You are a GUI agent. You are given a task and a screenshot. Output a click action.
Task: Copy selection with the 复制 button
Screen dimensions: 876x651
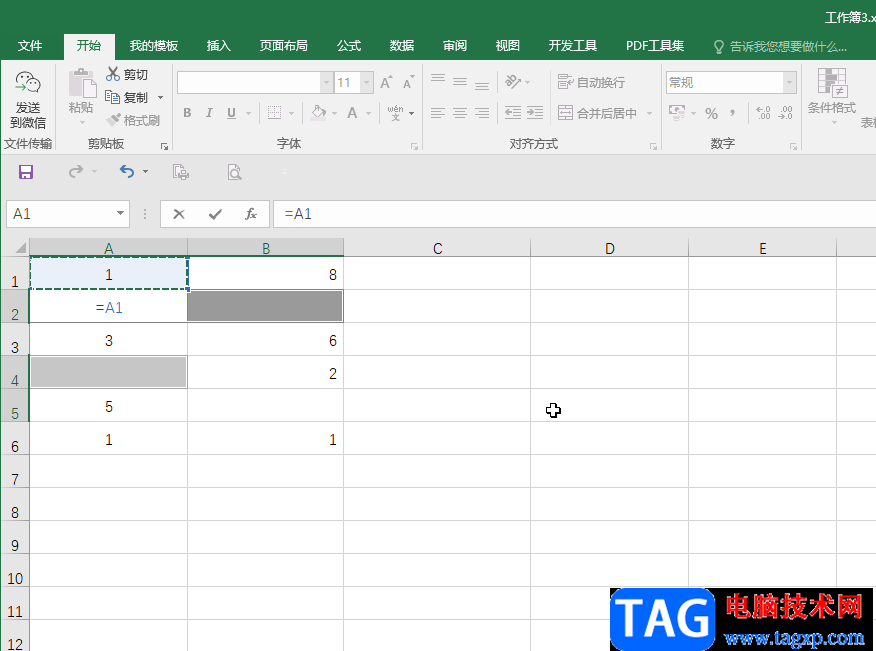click(x=127, y=97)
